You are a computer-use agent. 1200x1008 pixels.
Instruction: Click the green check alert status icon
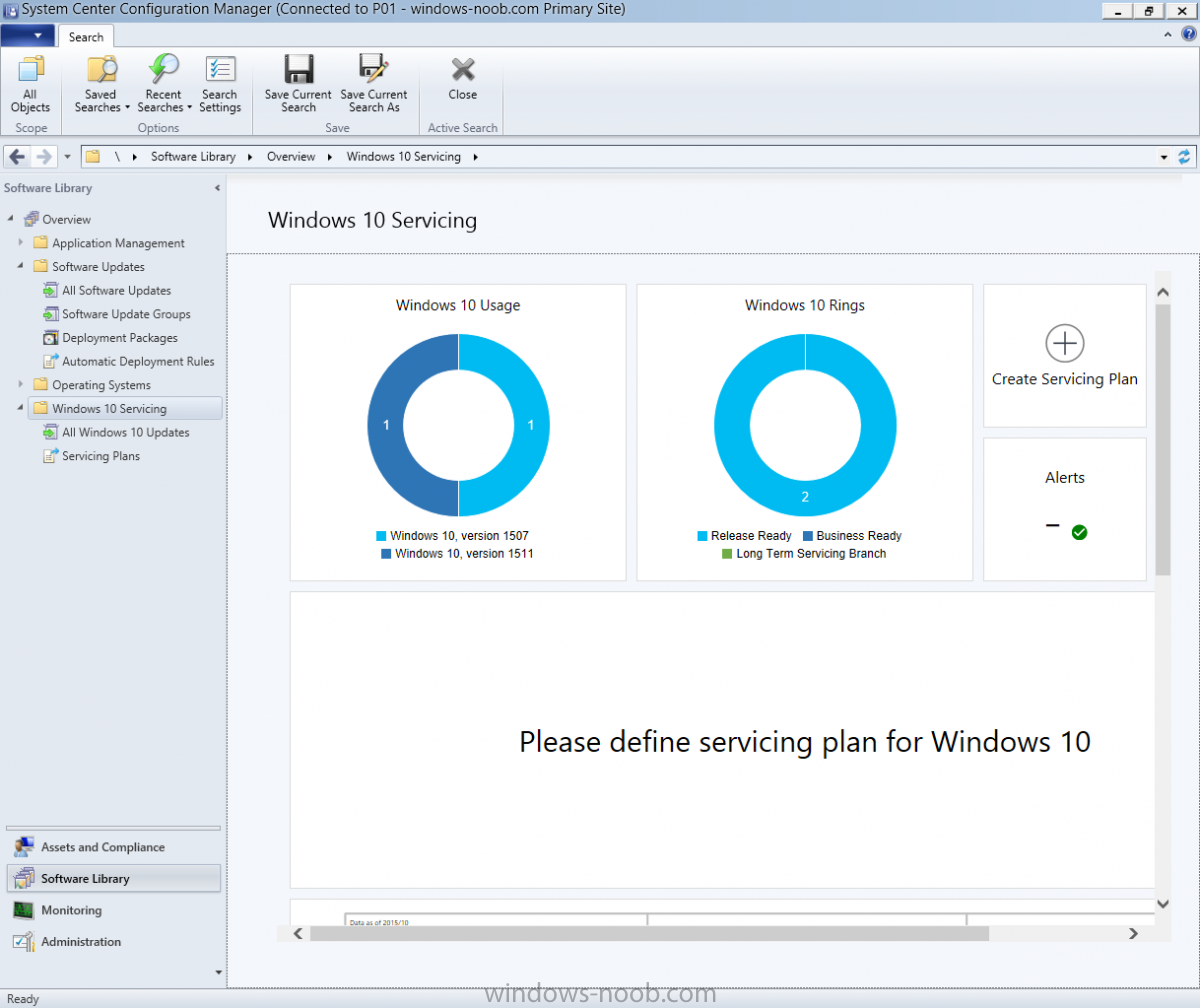(1079, 532)
